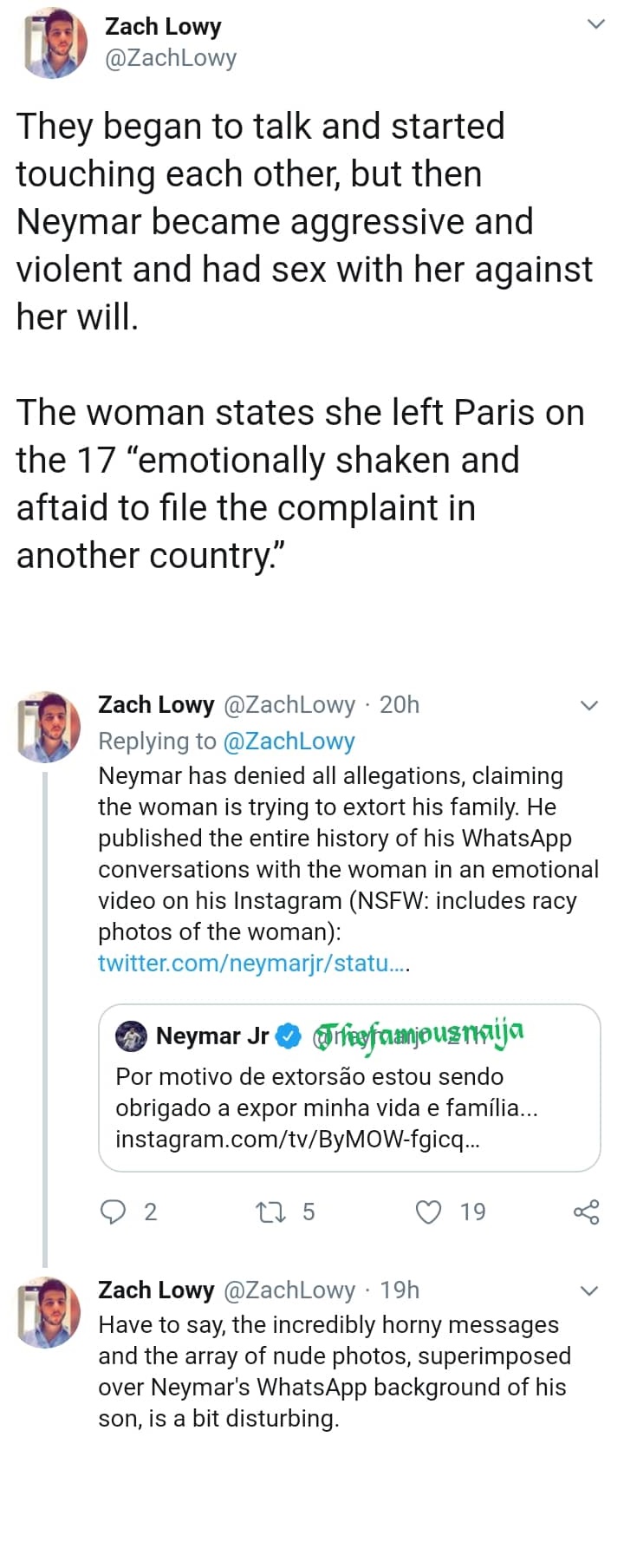Like the tweet with 19 likes
The image size is (624, 1568).
pos(429,1212)
